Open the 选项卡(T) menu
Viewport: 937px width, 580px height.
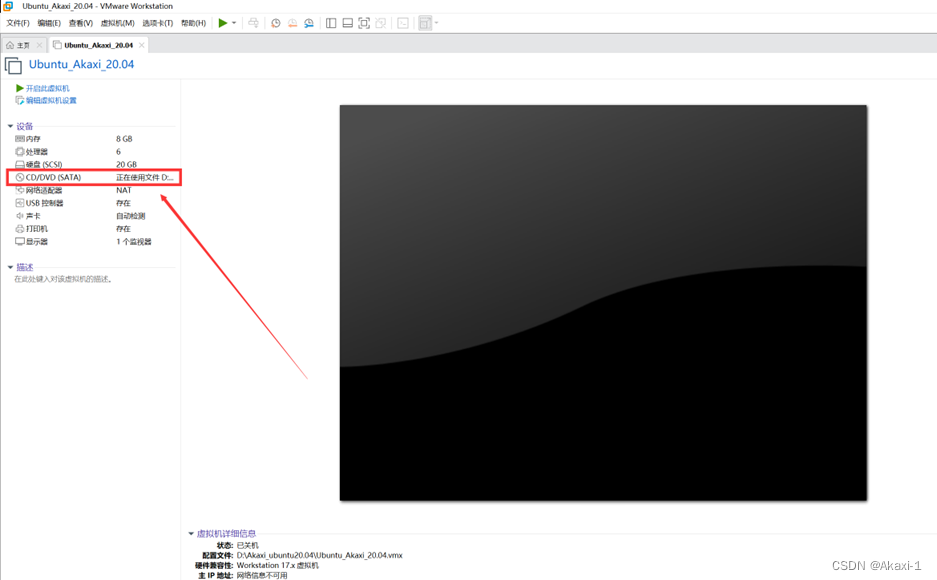pos(158,23)
